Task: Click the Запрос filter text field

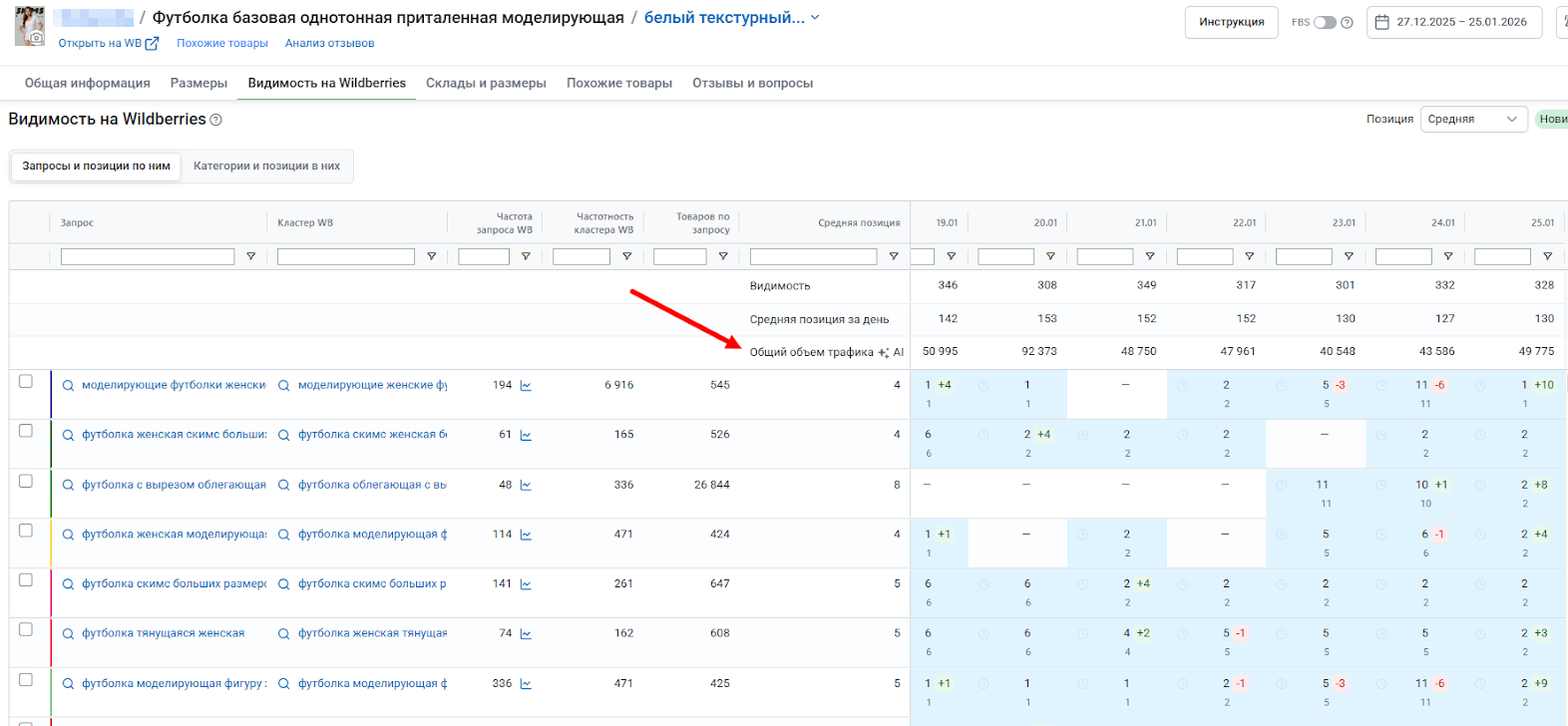Action: point(147,256)
